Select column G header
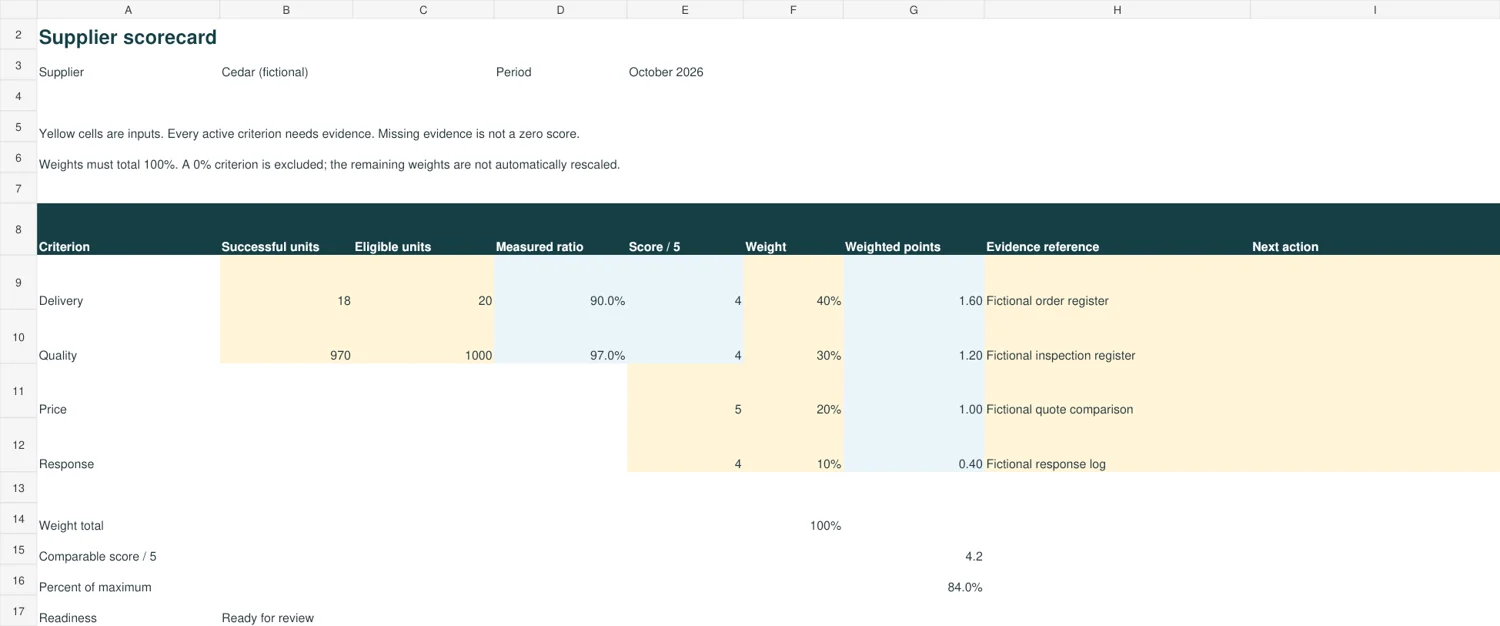The width and height of the screenshot is (1500, 626). (913, 9)
